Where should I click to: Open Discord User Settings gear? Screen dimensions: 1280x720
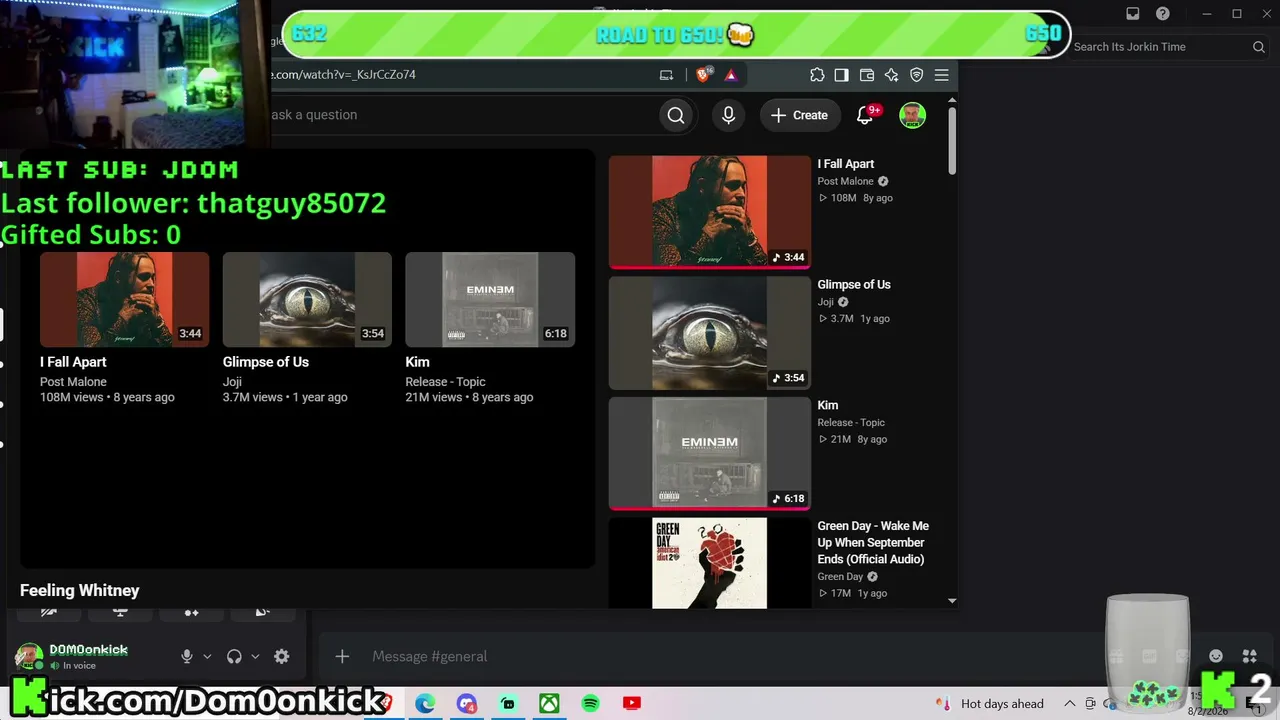click(282, 657)
